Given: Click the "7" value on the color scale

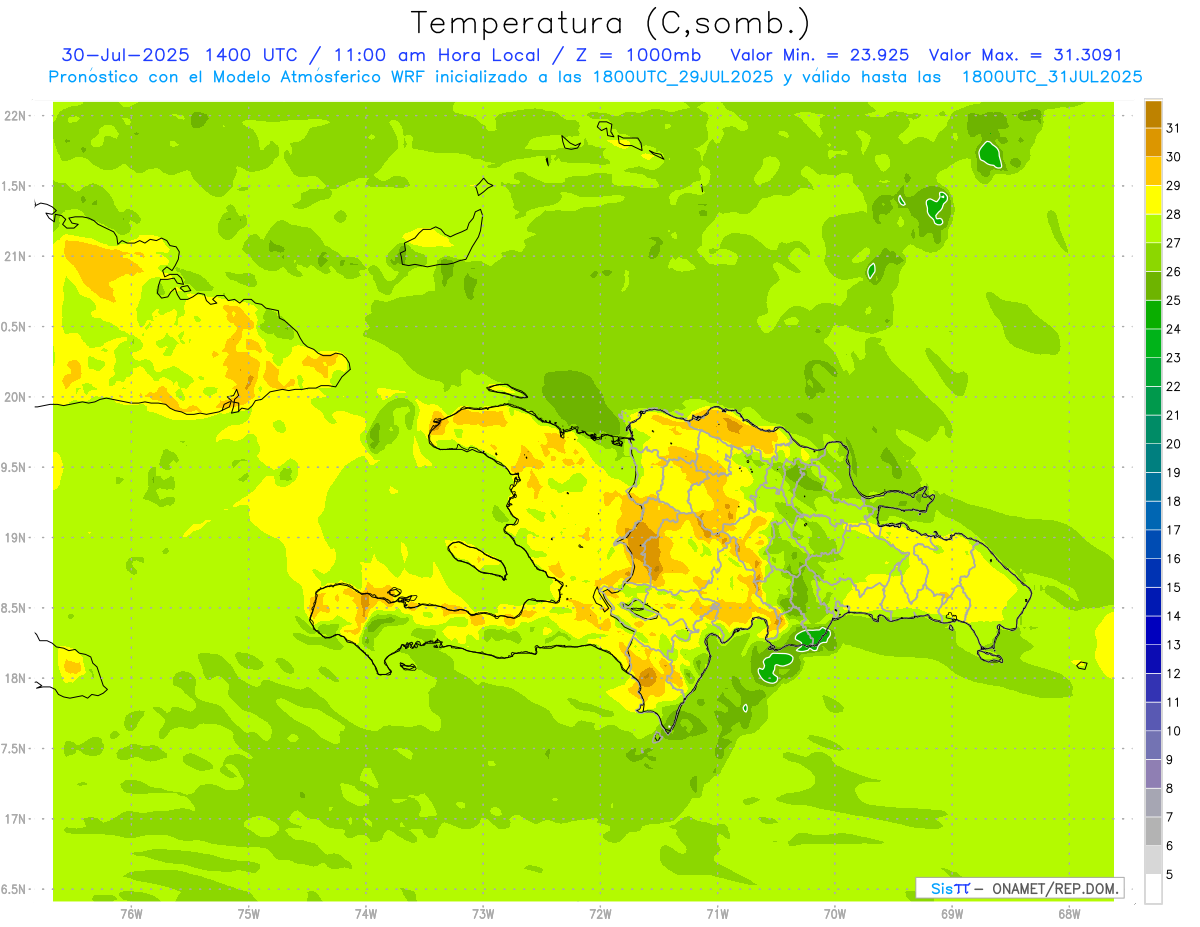Looking at the screenshot, I should coord(1170,818).
